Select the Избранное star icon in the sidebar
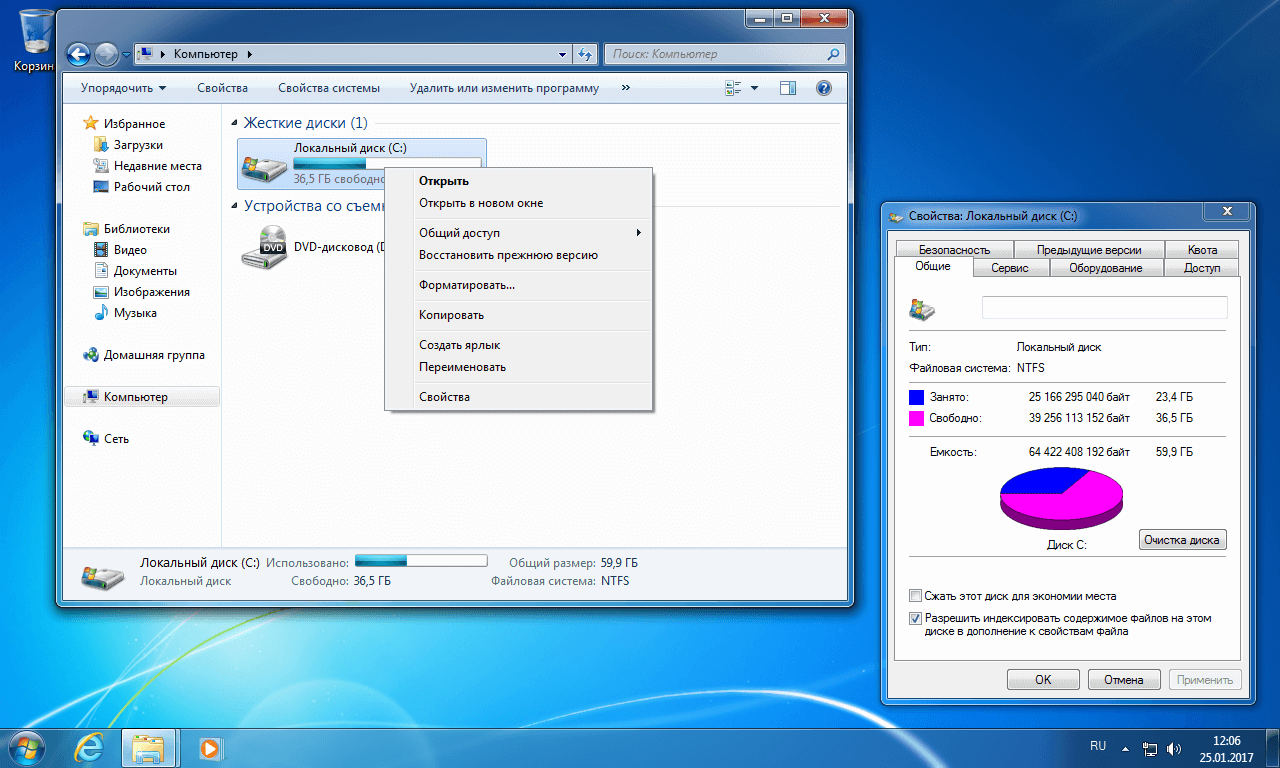1280x768 pixels. (91, 124)
